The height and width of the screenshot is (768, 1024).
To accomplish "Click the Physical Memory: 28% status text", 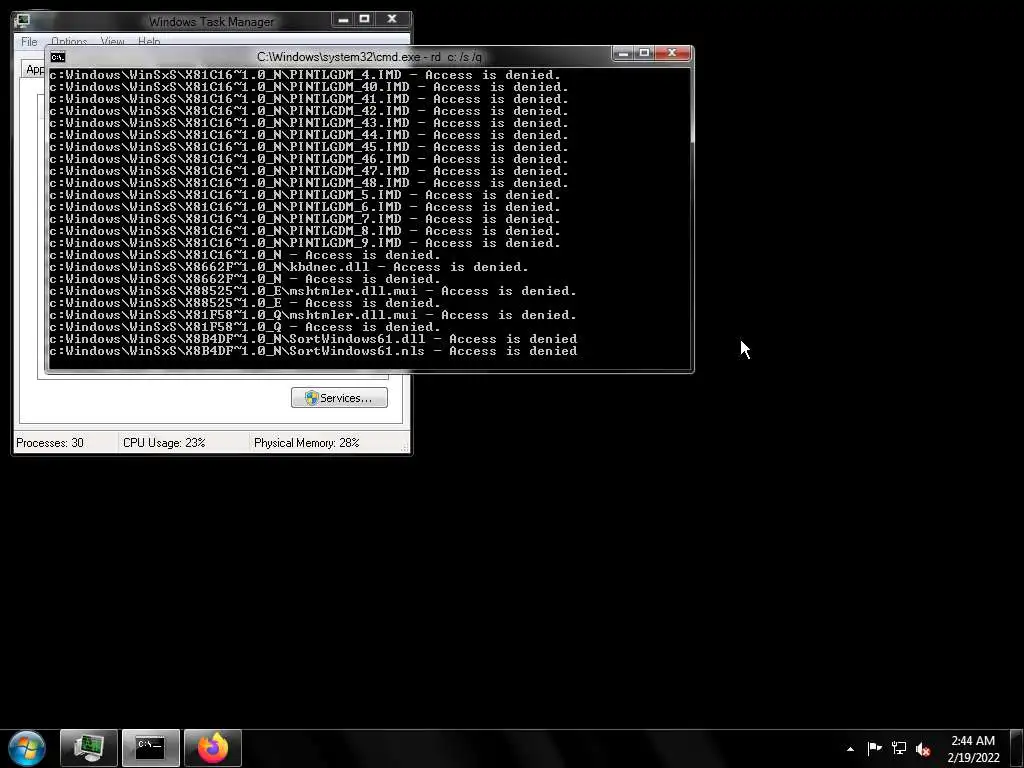I will pyautogui.click(x=306, y=443).
